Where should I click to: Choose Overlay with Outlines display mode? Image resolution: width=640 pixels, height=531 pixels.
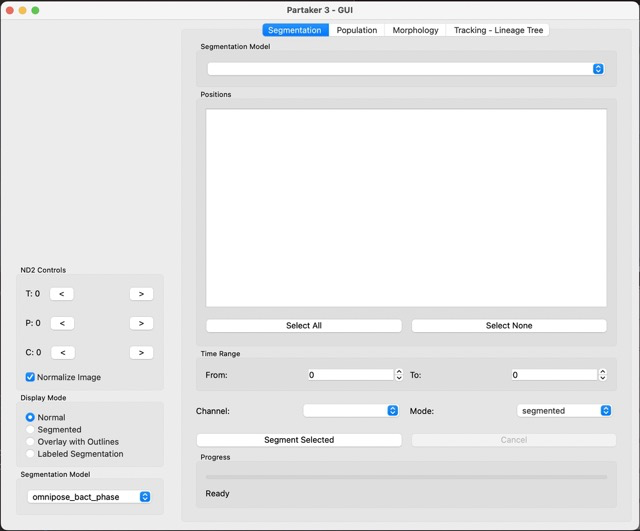(x=30, y=441)
